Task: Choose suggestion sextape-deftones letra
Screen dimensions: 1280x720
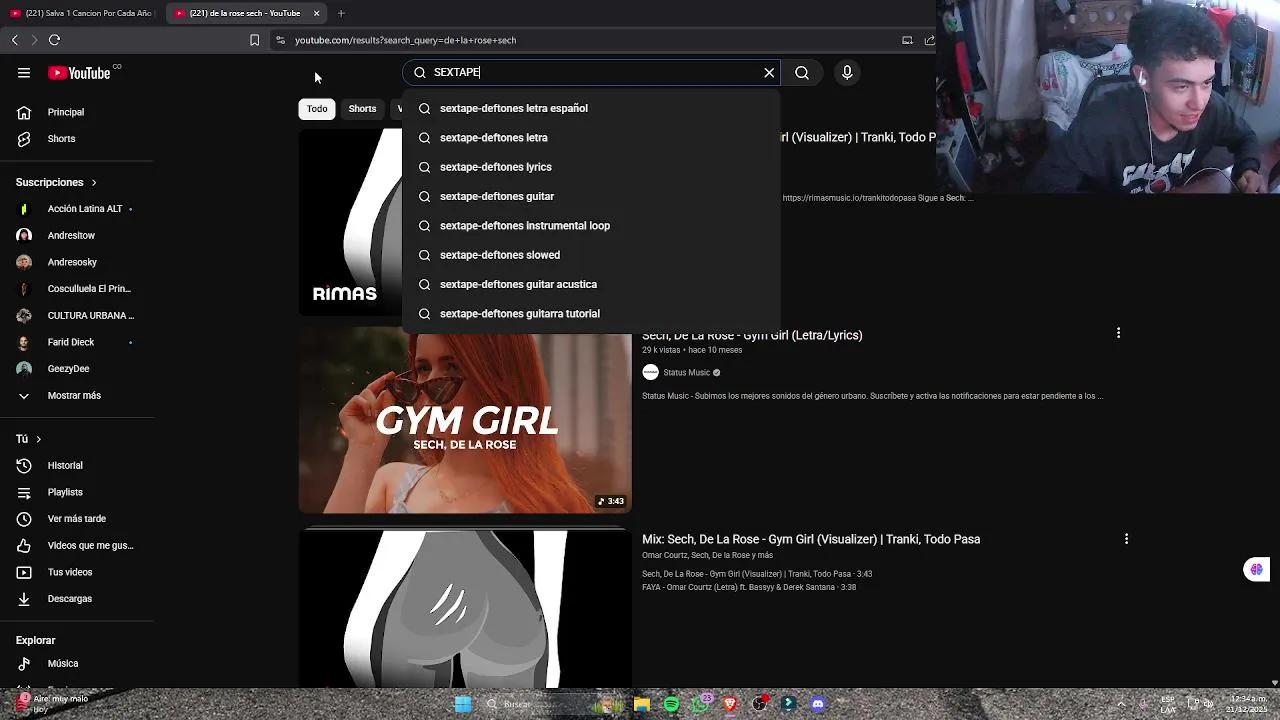Action: pos(591,137)
